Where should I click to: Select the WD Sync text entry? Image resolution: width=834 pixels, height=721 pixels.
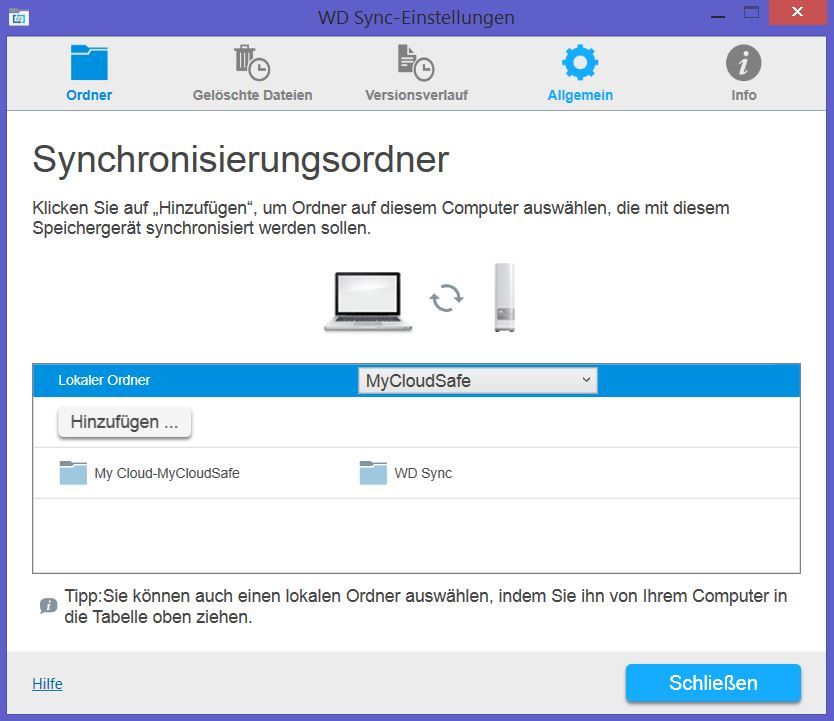(x=423, y=473)
